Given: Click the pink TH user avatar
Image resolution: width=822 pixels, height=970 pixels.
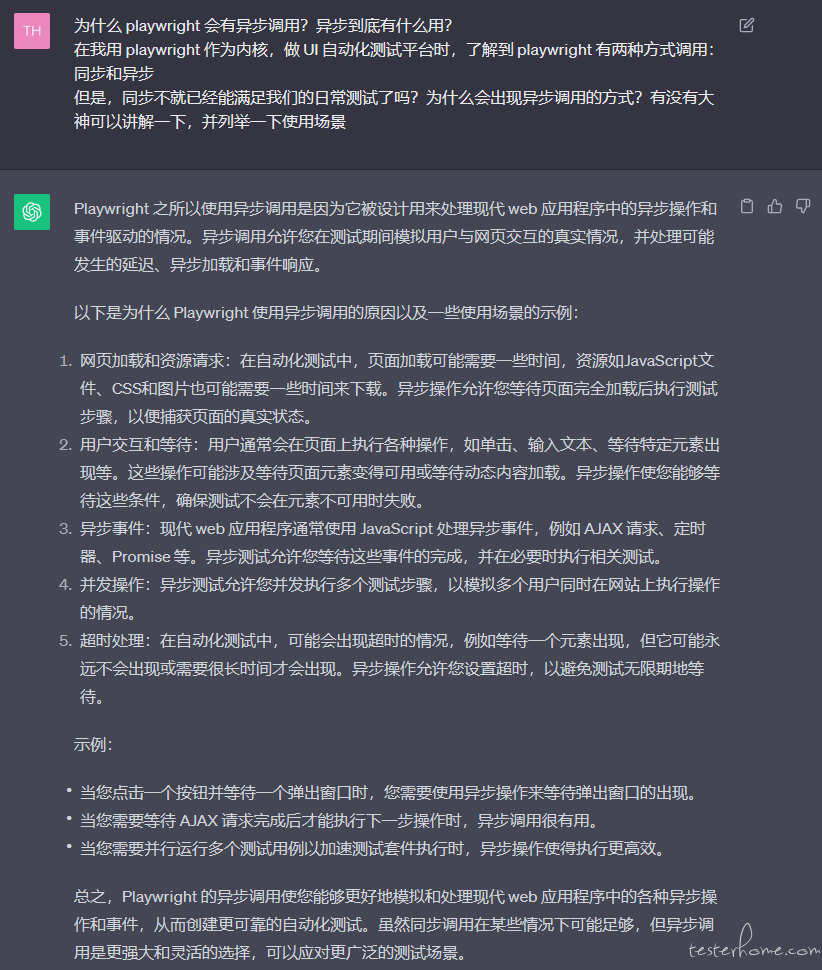Looking at the screenshot, I should (32, 31).
